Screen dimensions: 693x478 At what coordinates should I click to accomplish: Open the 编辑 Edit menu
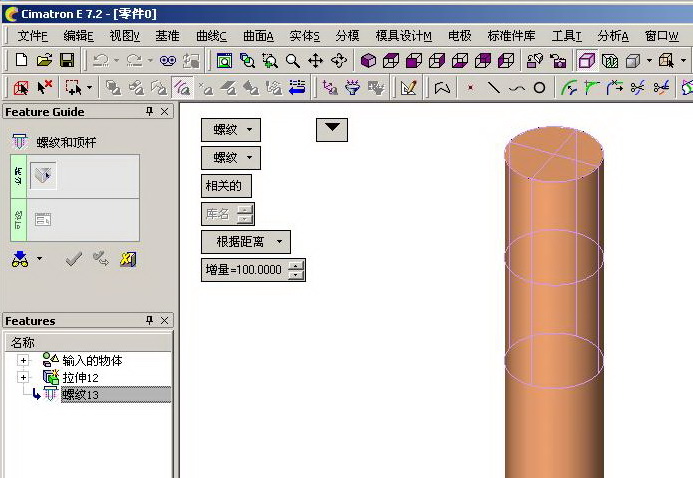(x=78, y=36)
